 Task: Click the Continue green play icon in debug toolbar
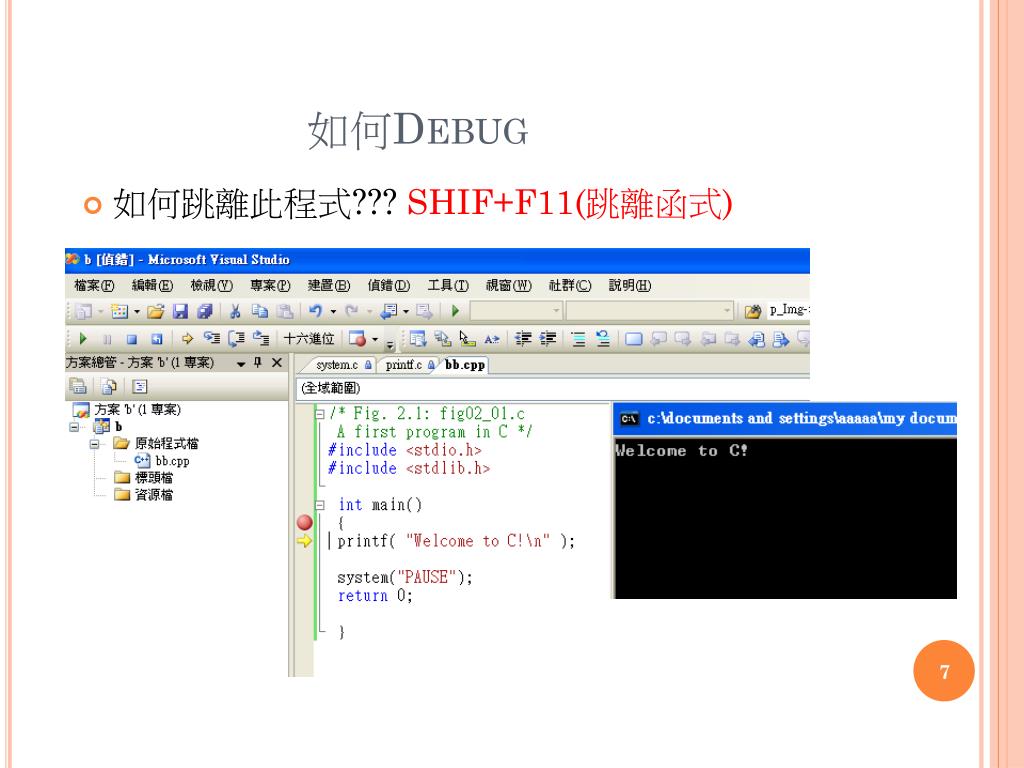point(83,338)
